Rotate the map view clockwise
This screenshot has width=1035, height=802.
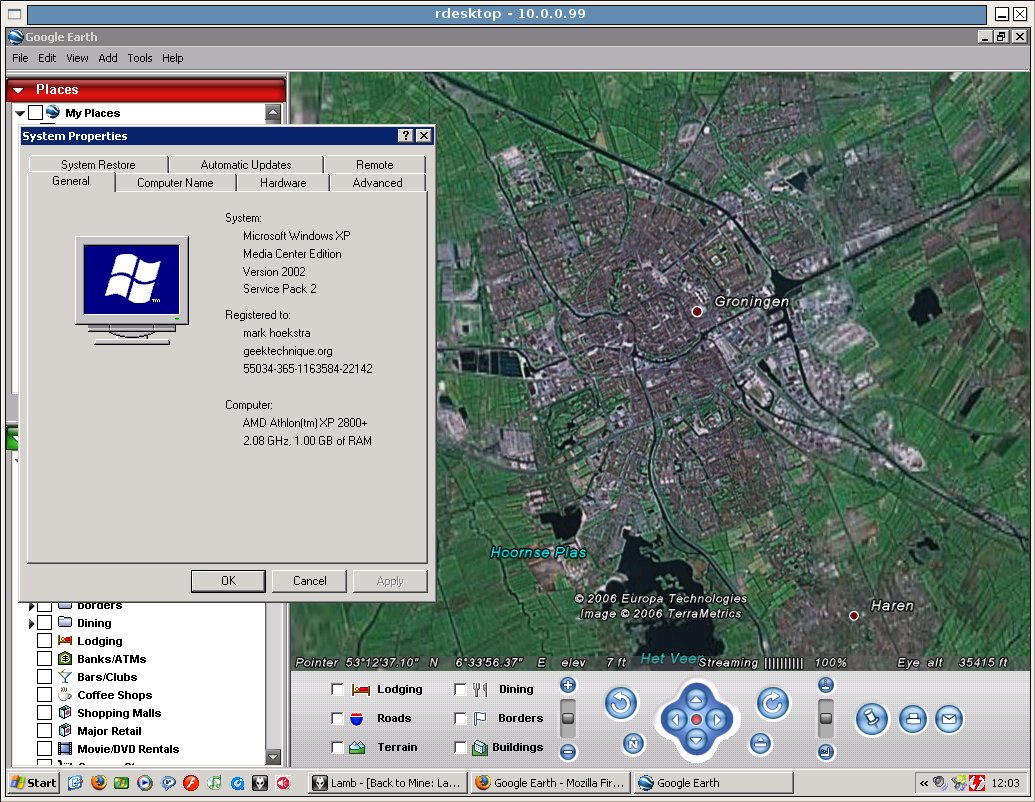pos(773,703)
